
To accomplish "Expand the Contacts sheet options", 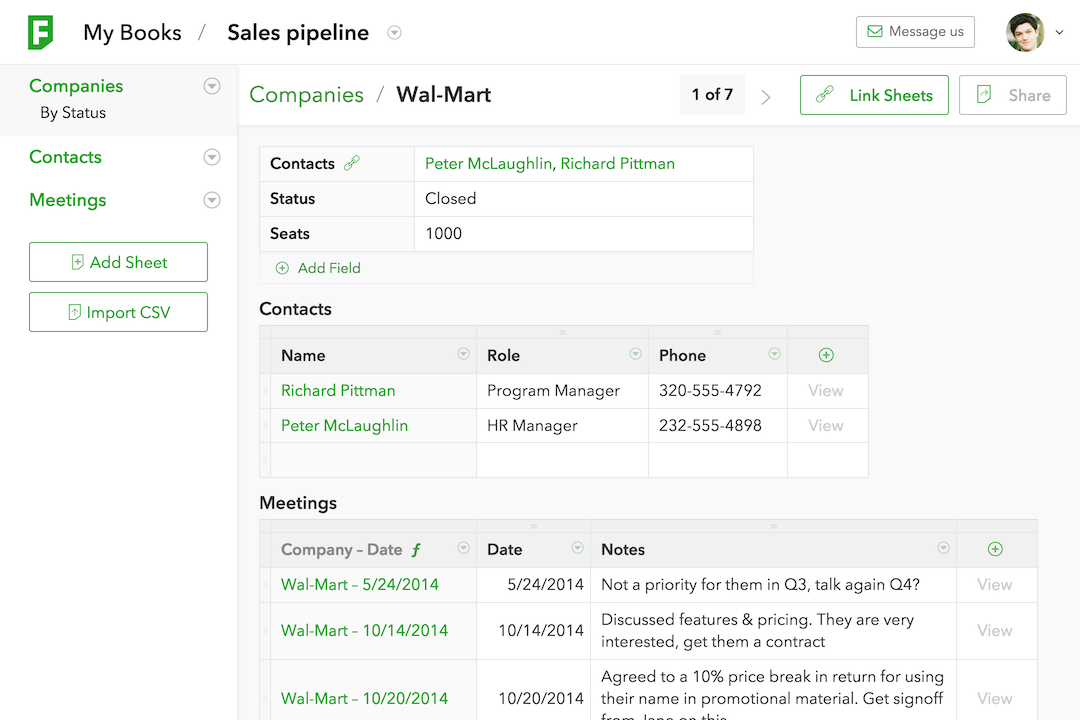I will [x=212, y=157].
